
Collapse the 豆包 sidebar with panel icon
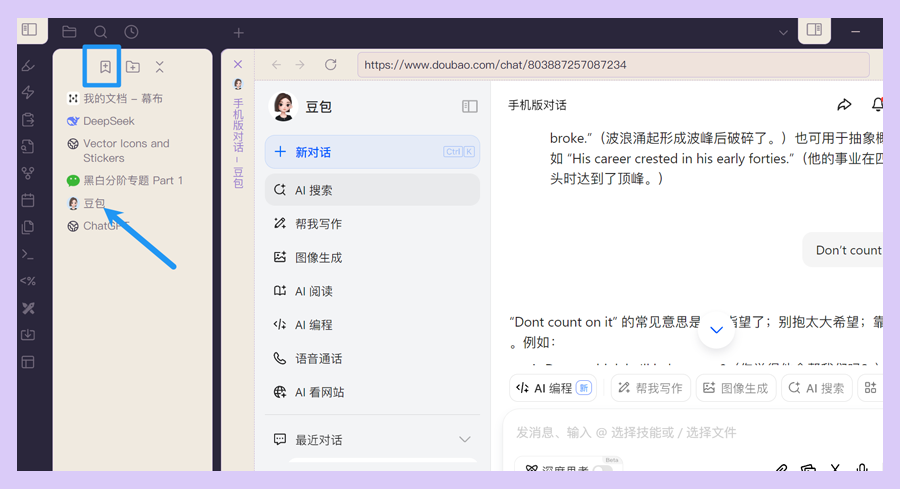coord(470,107)
